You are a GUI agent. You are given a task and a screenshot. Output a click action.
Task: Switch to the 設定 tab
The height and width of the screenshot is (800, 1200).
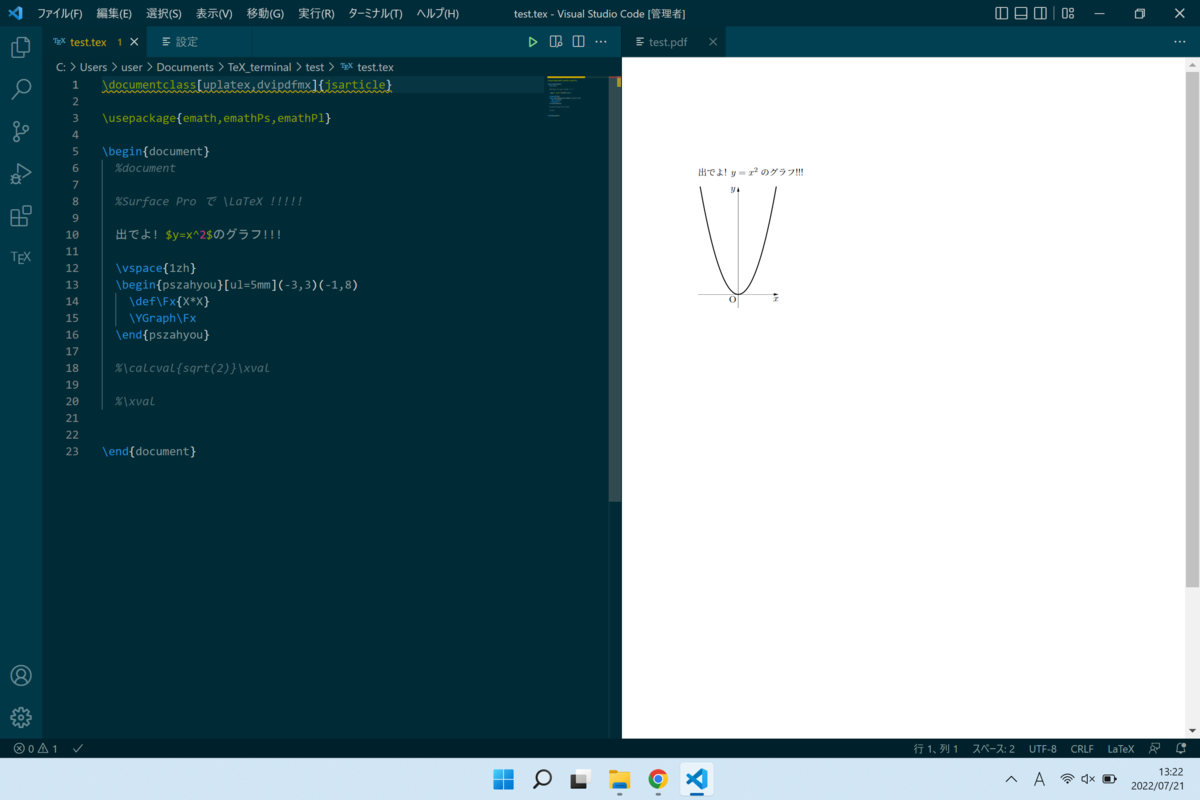tap(186, 42)
